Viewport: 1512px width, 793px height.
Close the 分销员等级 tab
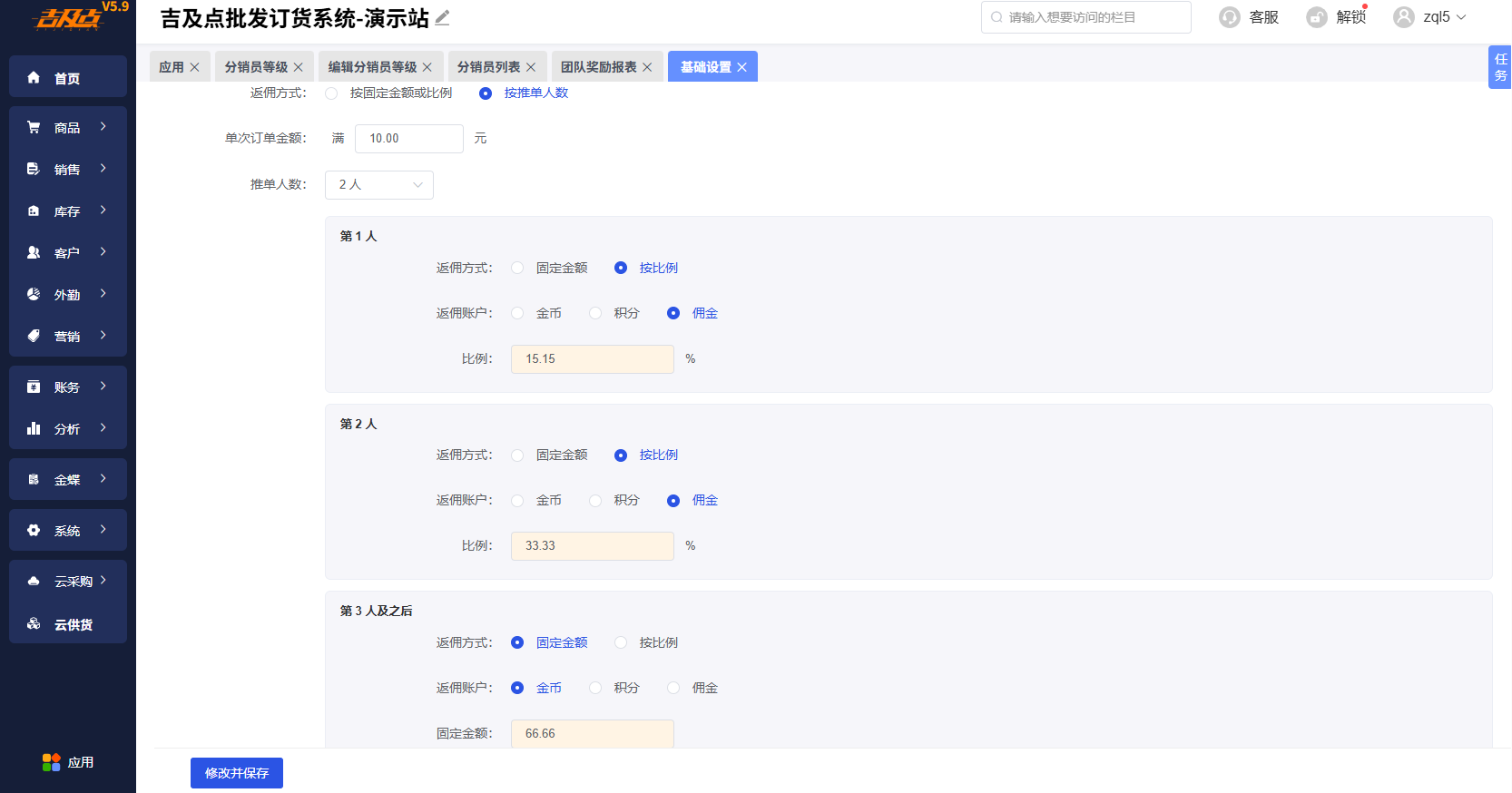coord(298,67)
